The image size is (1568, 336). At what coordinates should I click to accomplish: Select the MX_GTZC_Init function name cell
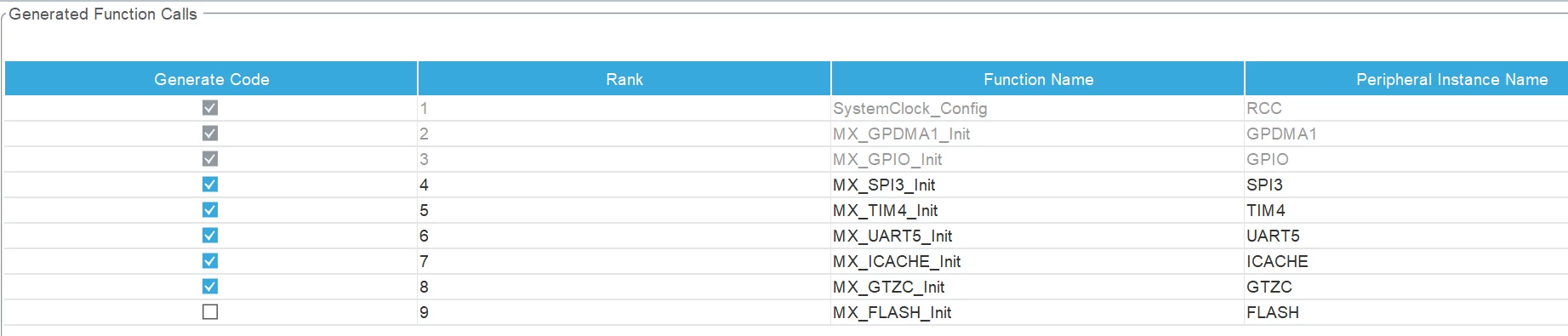click(x=1038, y=287)
